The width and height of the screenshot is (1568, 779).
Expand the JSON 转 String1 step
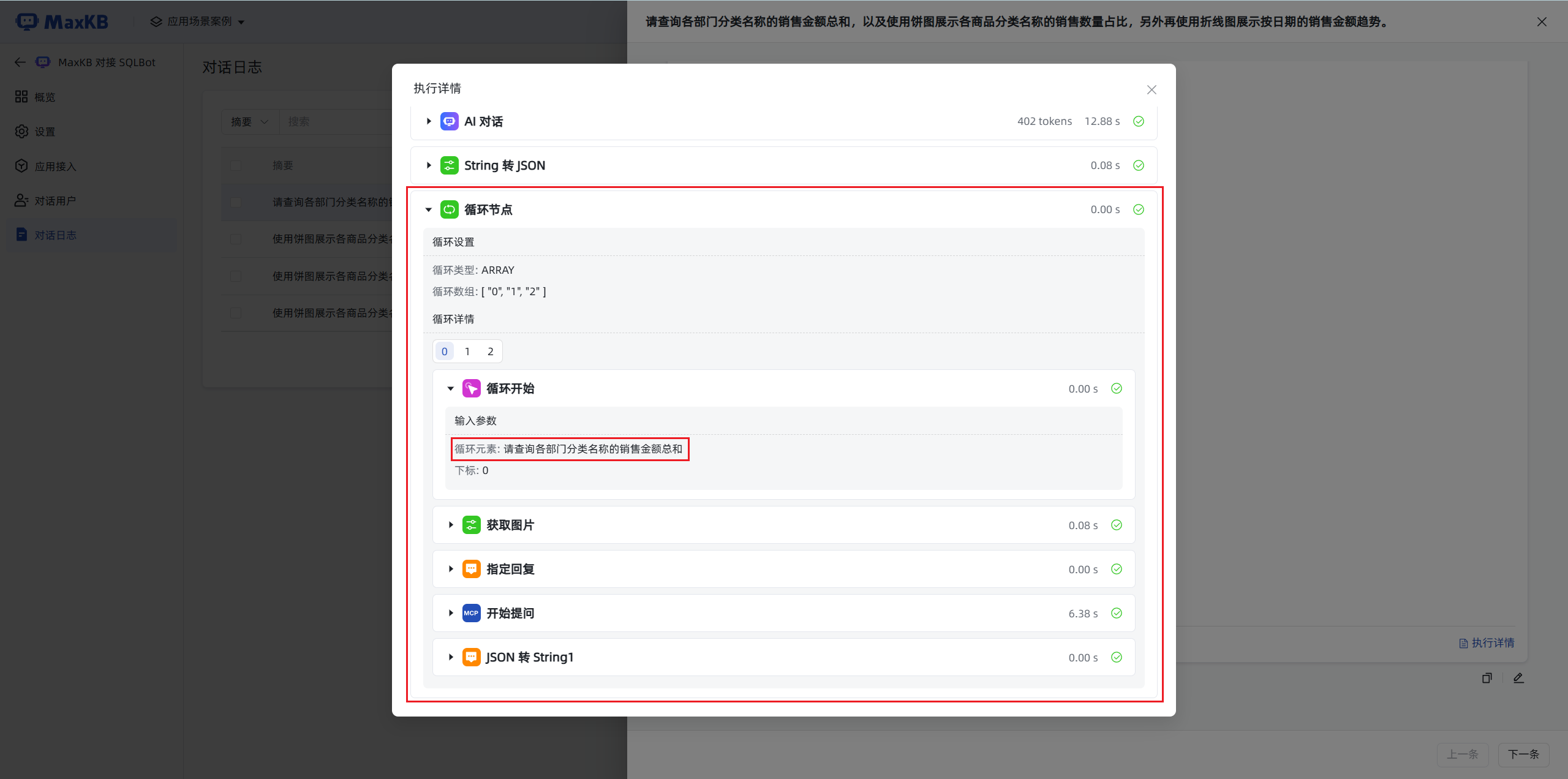click(x=451, y=657)
